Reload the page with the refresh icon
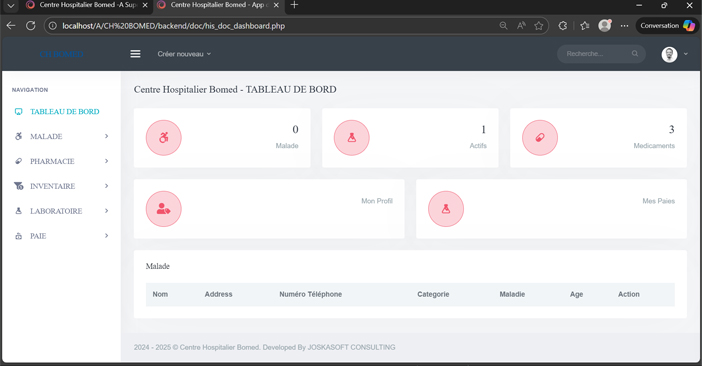Viewport: 702px width, 366px height. tap(30, 26)
